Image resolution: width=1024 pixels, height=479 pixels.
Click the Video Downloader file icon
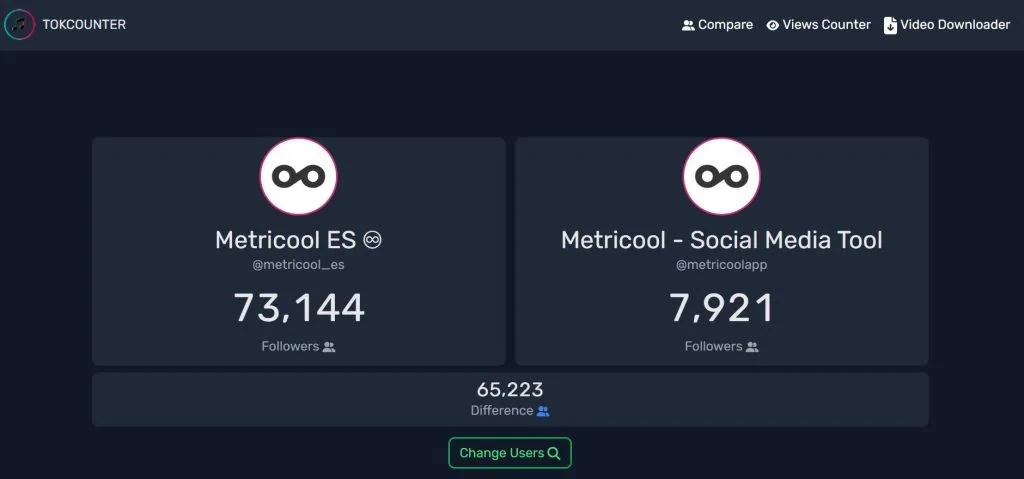click(x=890, y=25)
